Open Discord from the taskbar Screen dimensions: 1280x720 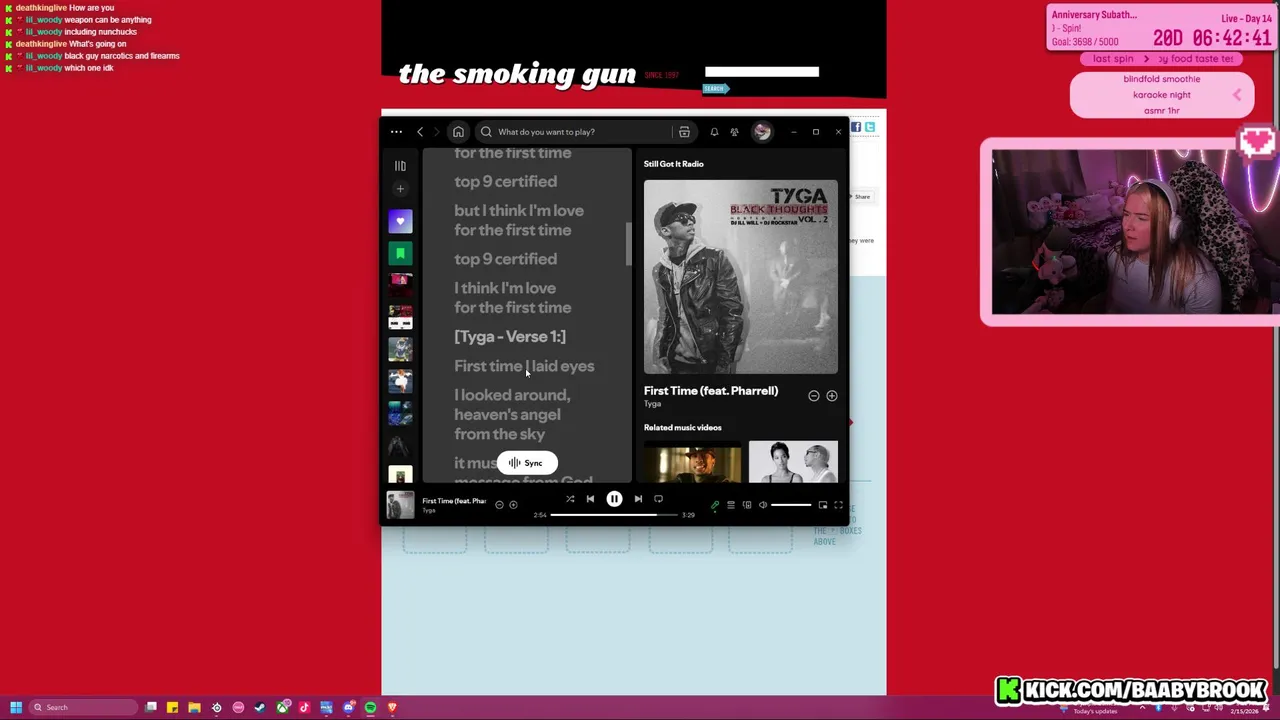(348, 707)
